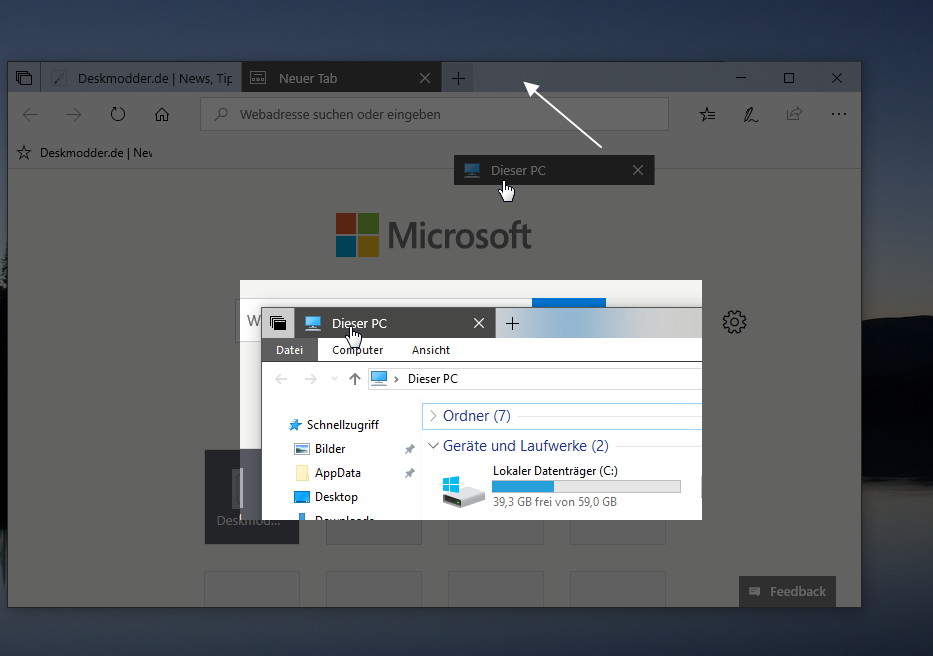This screenshot has width=933, height=656.
Task: Unpin Bilder via its pin icon
Action: click(409, 449)
